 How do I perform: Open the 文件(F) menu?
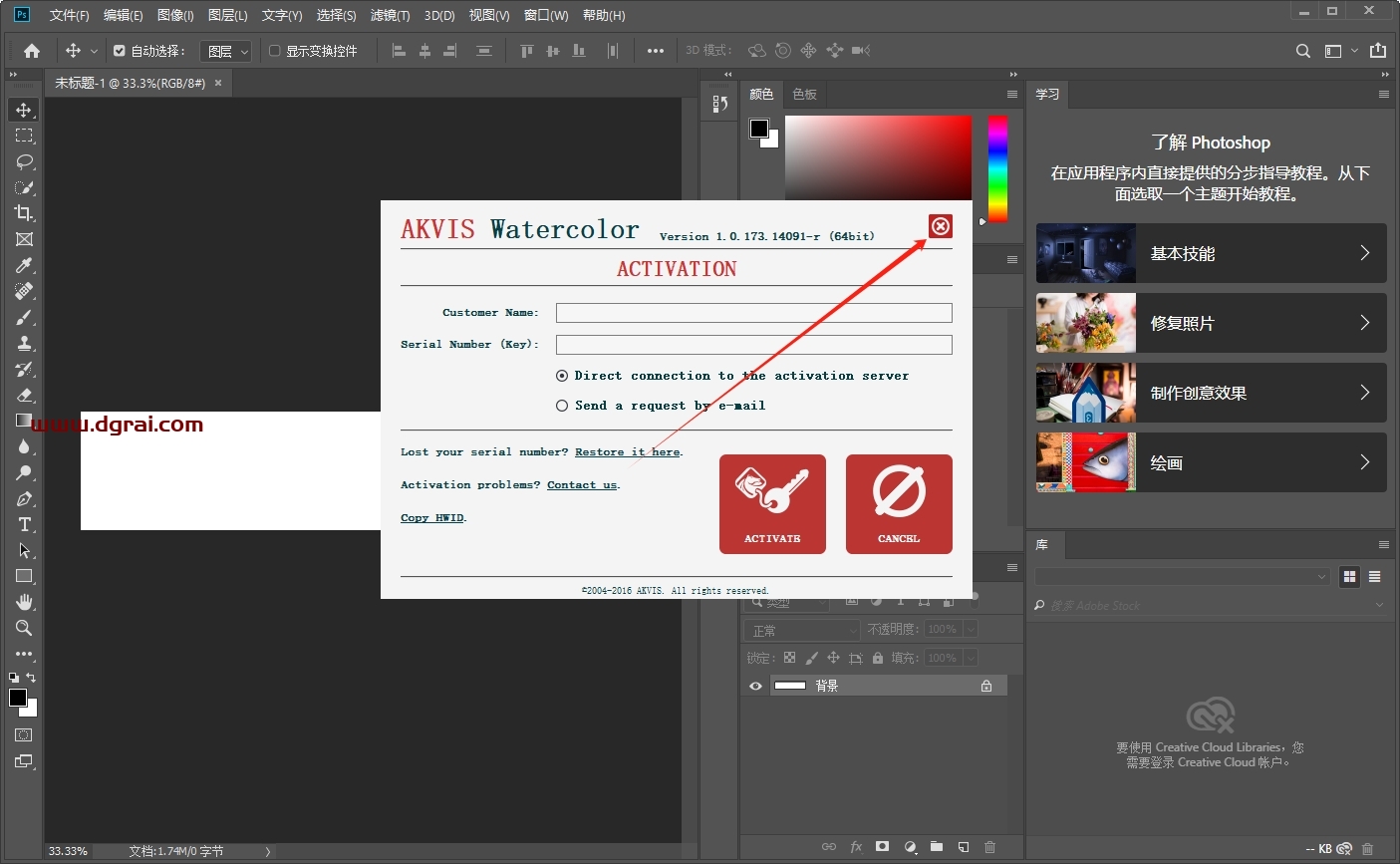[69, 15]
